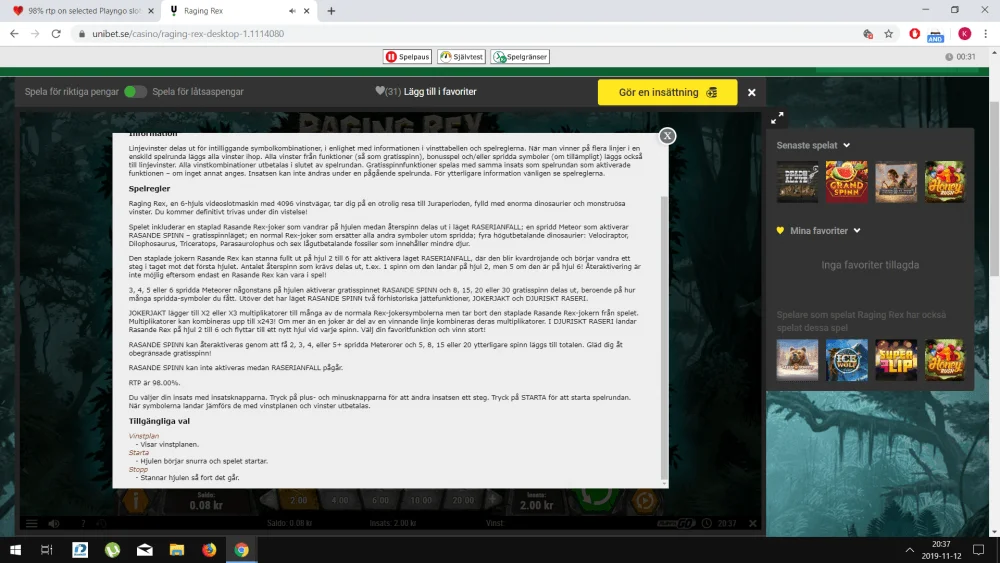Click the page vertical scrollbar
The width and height of the screenshot is (1000, 563).
pyautogui.click(x=995, y=188)
